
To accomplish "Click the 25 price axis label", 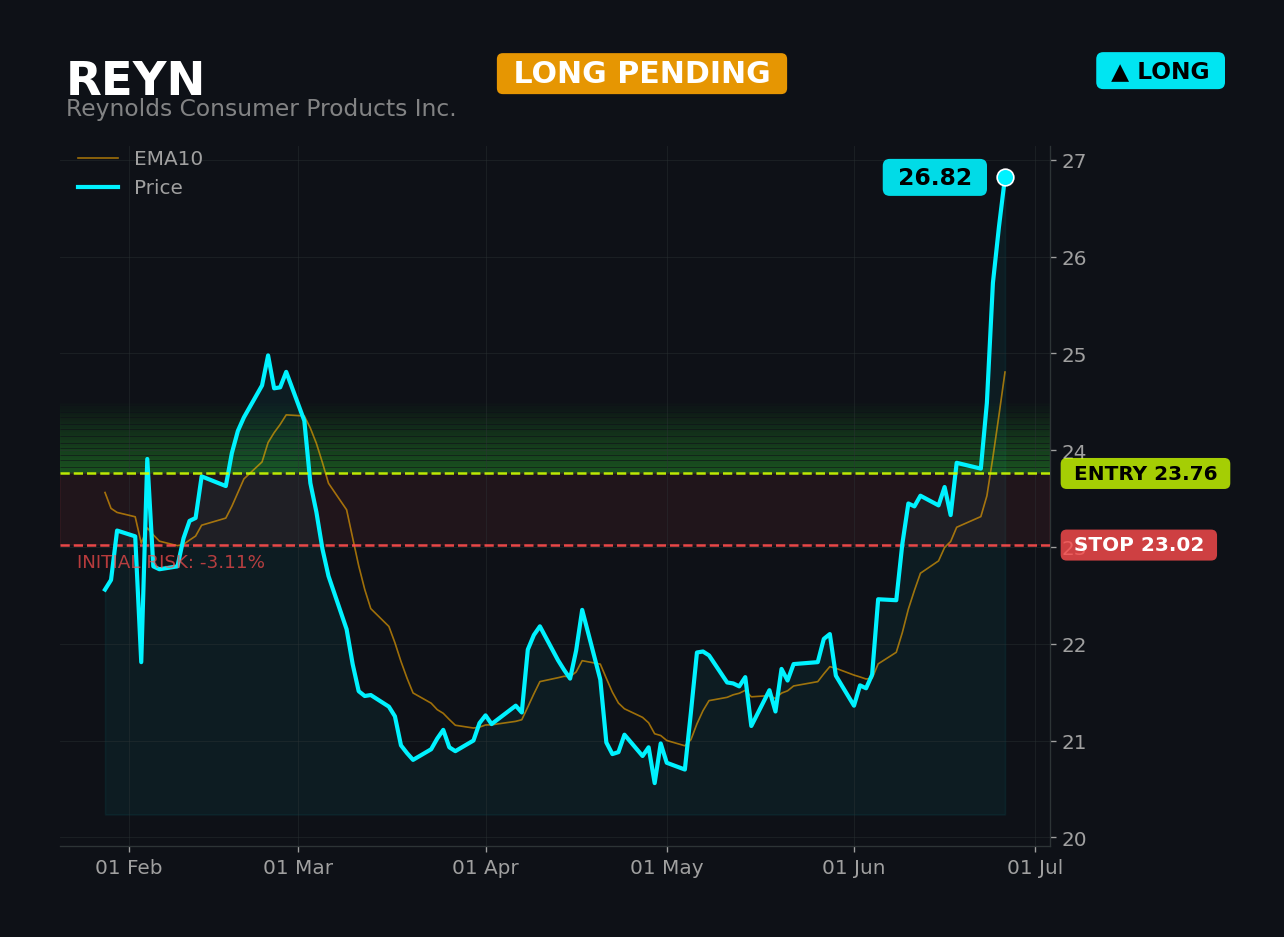I will point(1074,355).
